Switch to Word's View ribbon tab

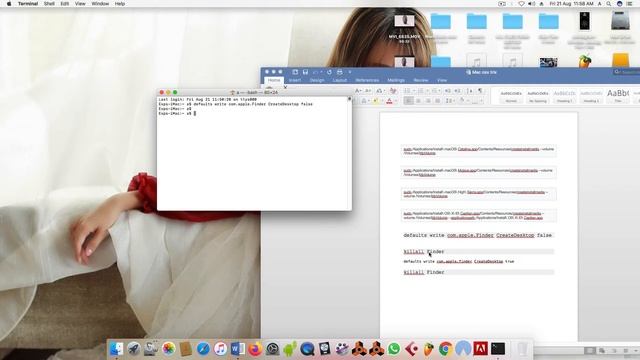point(442,80)
